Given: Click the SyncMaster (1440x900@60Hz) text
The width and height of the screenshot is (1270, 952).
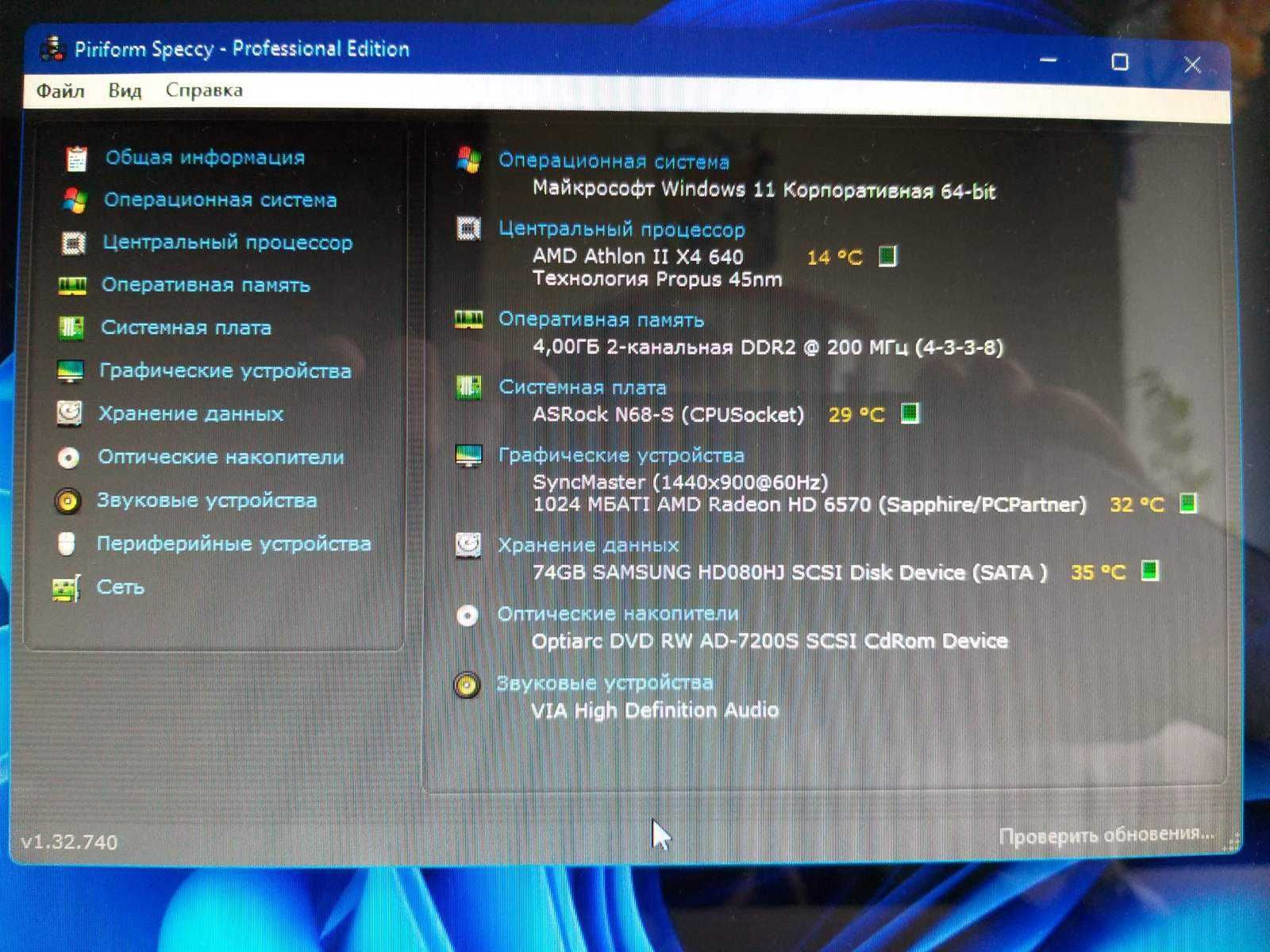Looking at the screenshot, I should 680,482.
